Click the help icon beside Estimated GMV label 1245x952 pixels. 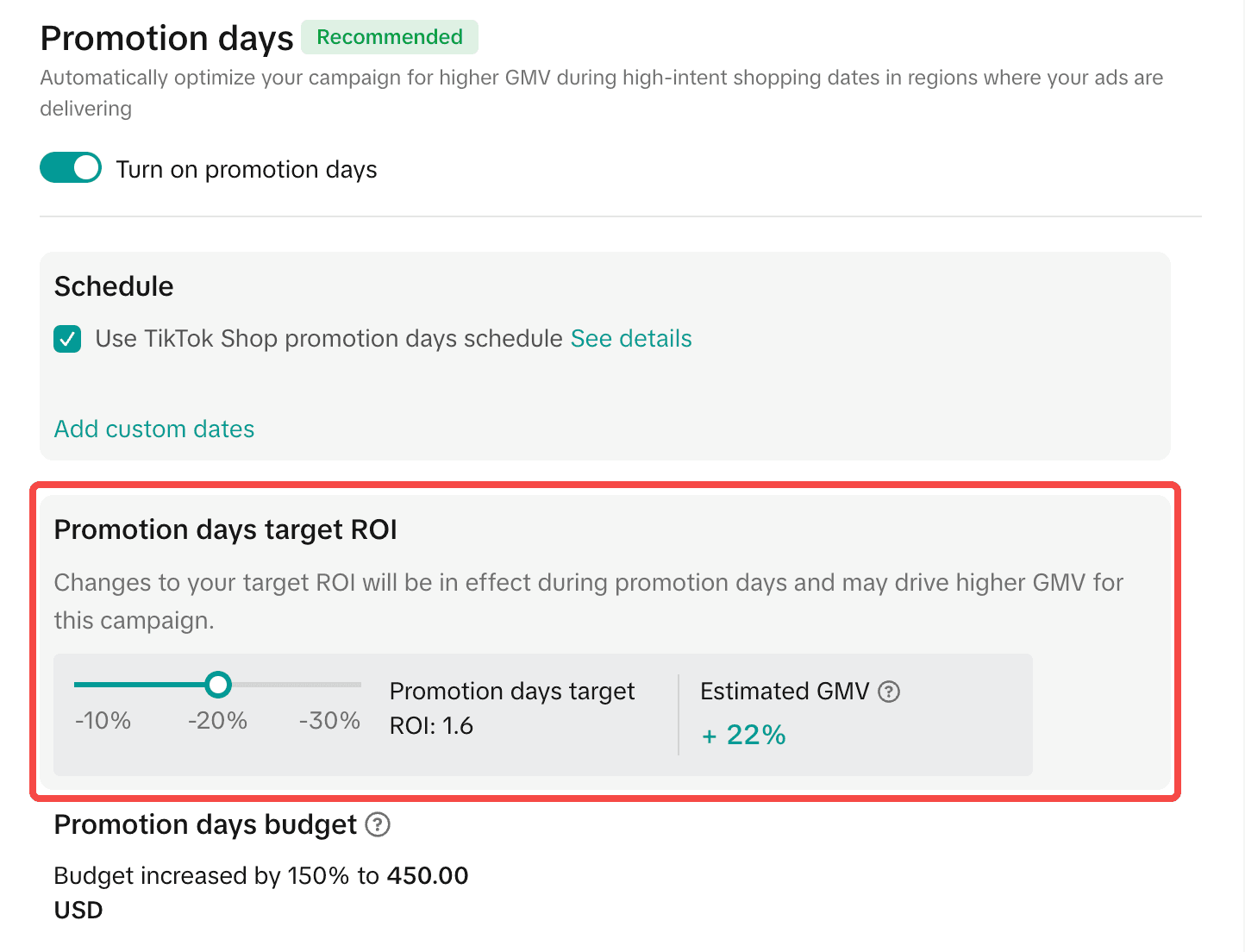click(x=888, y=691)
